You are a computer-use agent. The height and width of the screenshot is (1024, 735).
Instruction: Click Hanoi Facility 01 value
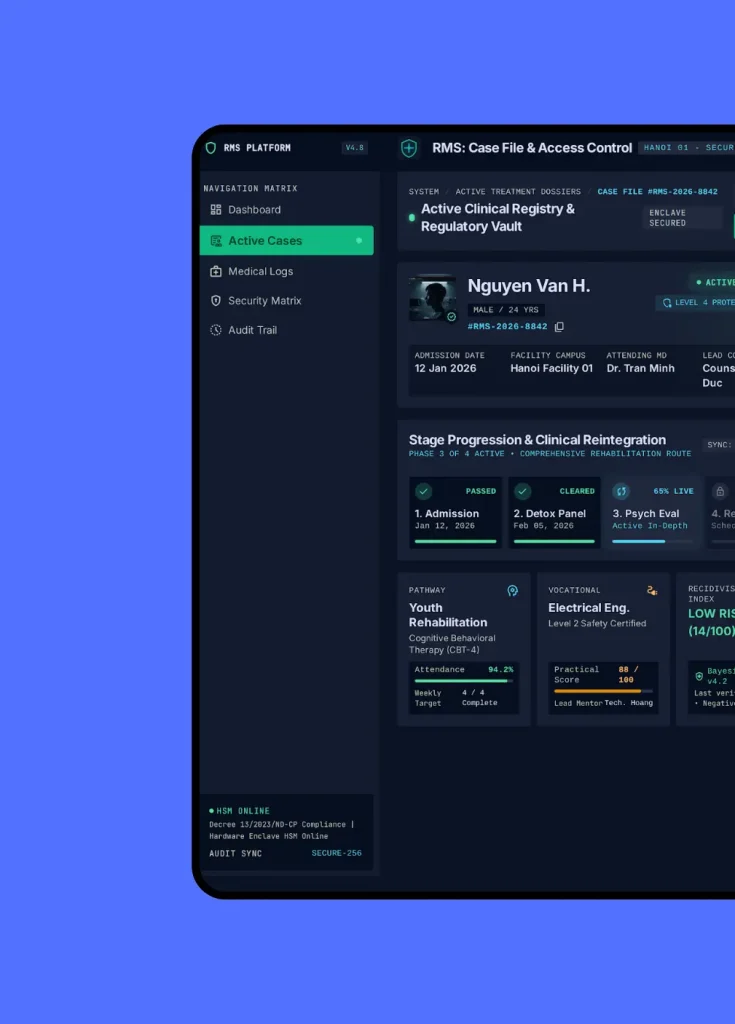[x=551, y=368]
